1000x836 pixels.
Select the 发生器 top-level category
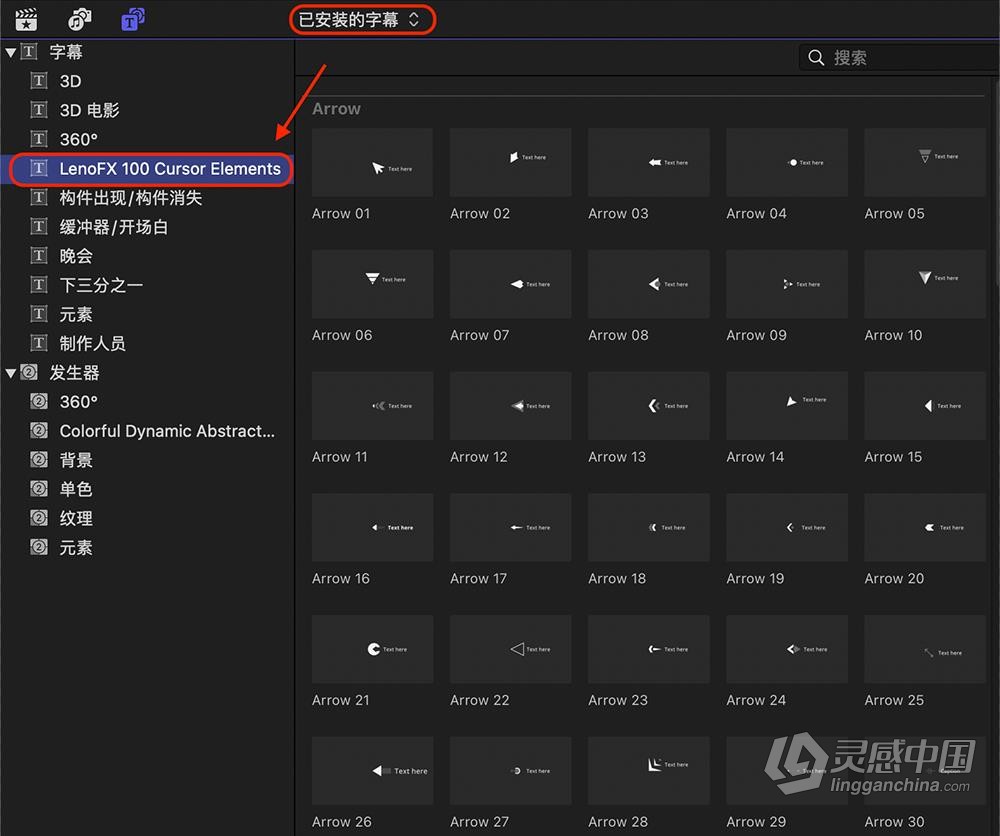click(74, 373)
